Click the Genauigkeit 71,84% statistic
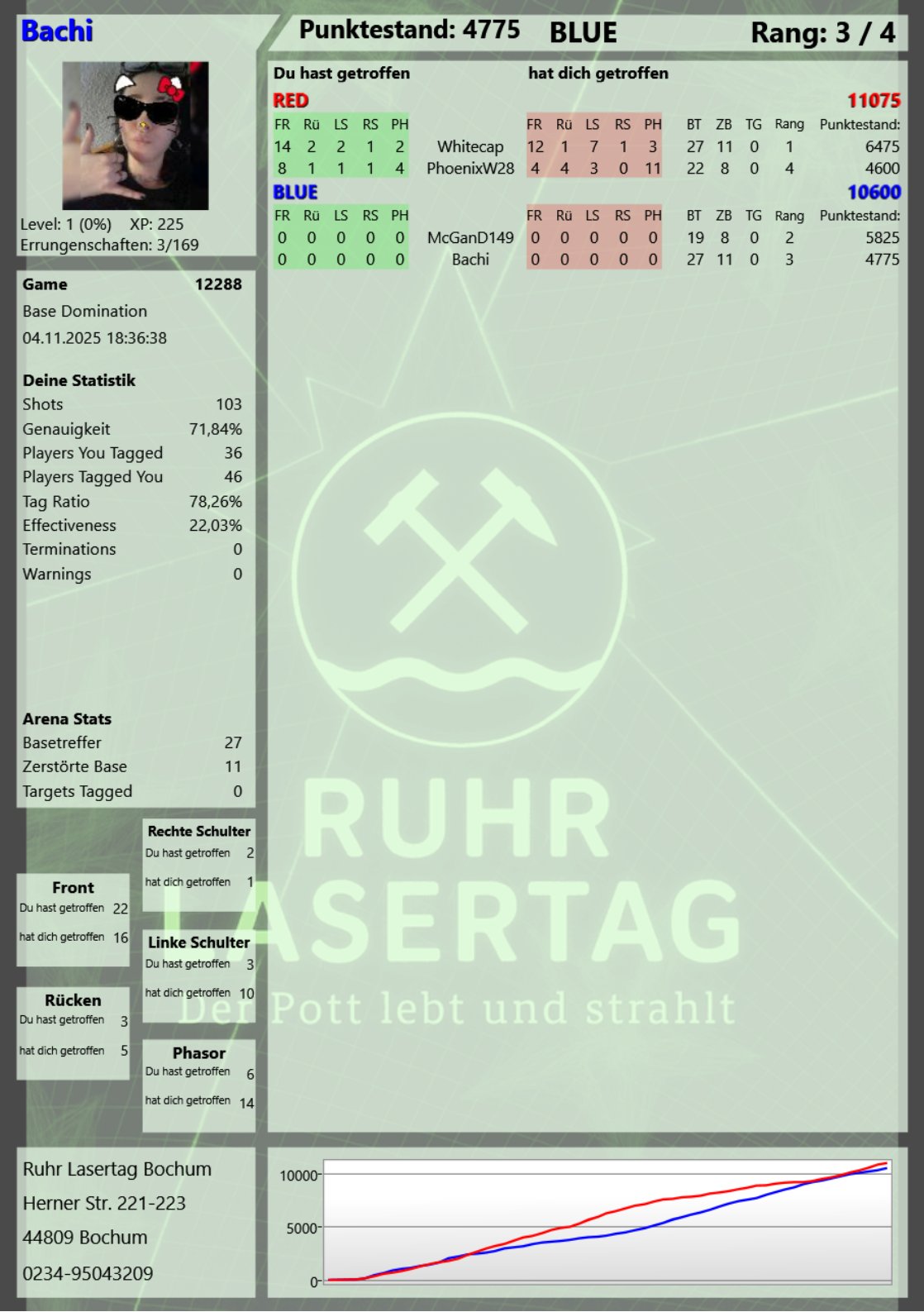Screen dimensions: 924x1312 132,429
